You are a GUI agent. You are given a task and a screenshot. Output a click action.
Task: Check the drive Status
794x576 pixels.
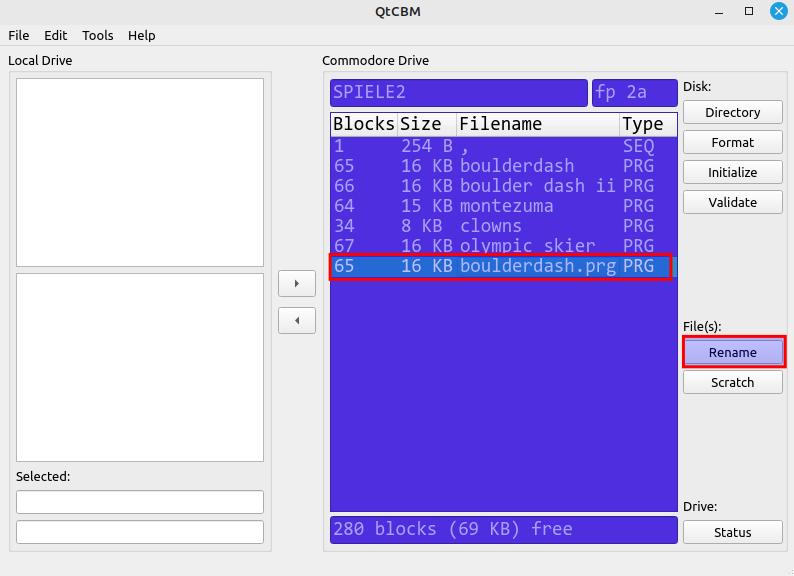732,533
